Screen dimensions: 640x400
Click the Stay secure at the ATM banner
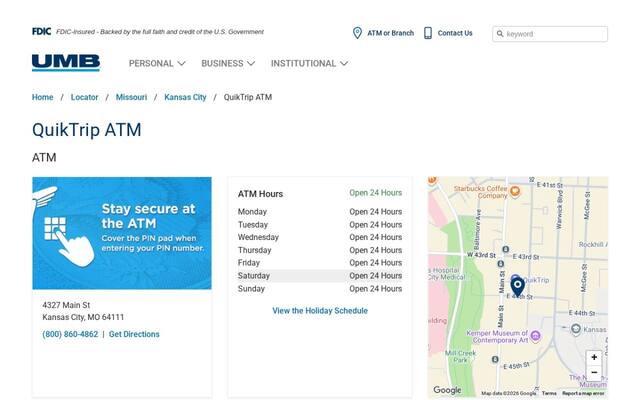122,233
